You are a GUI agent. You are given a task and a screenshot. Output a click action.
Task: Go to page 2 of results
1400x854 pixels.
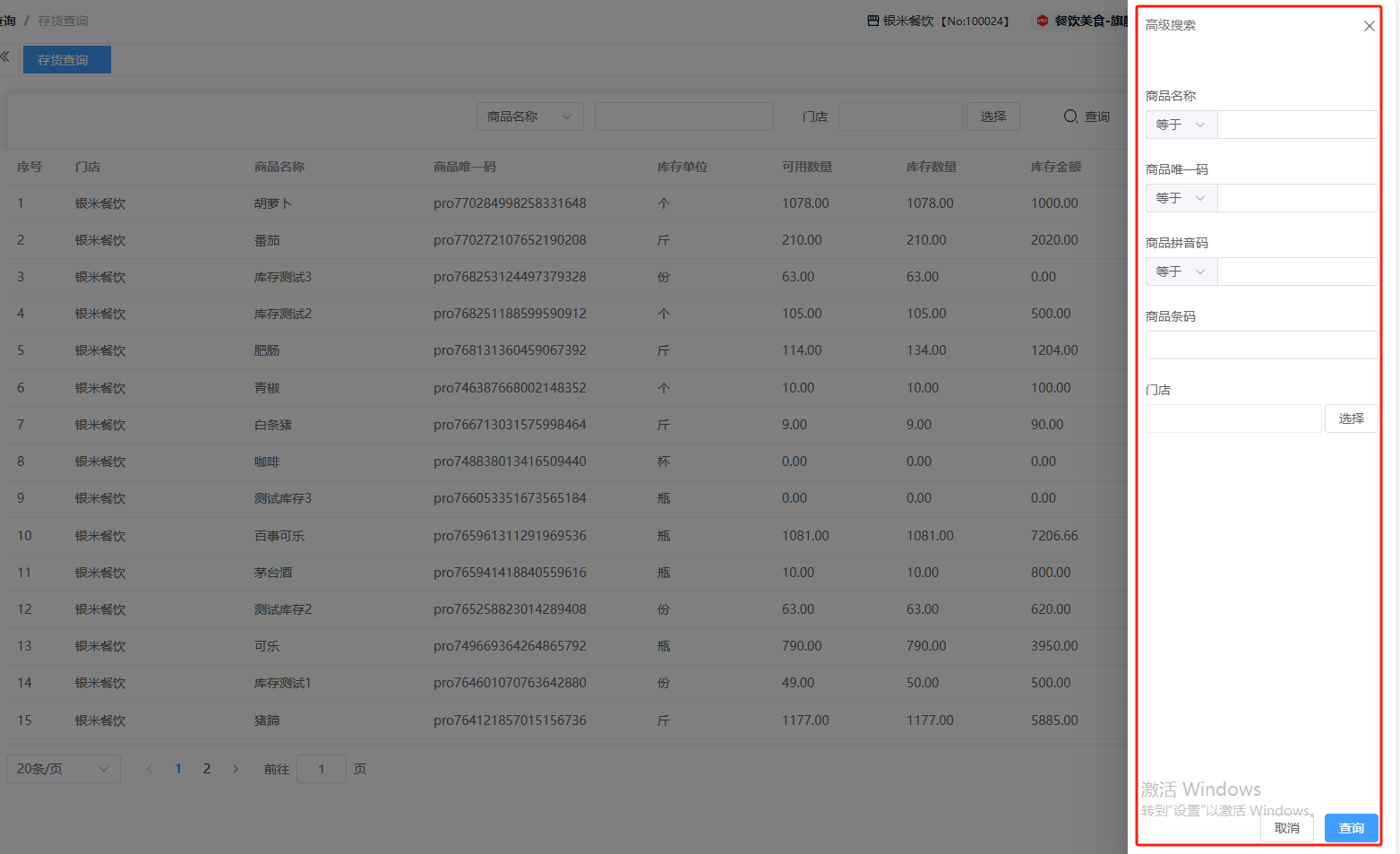tap(207, 769)
